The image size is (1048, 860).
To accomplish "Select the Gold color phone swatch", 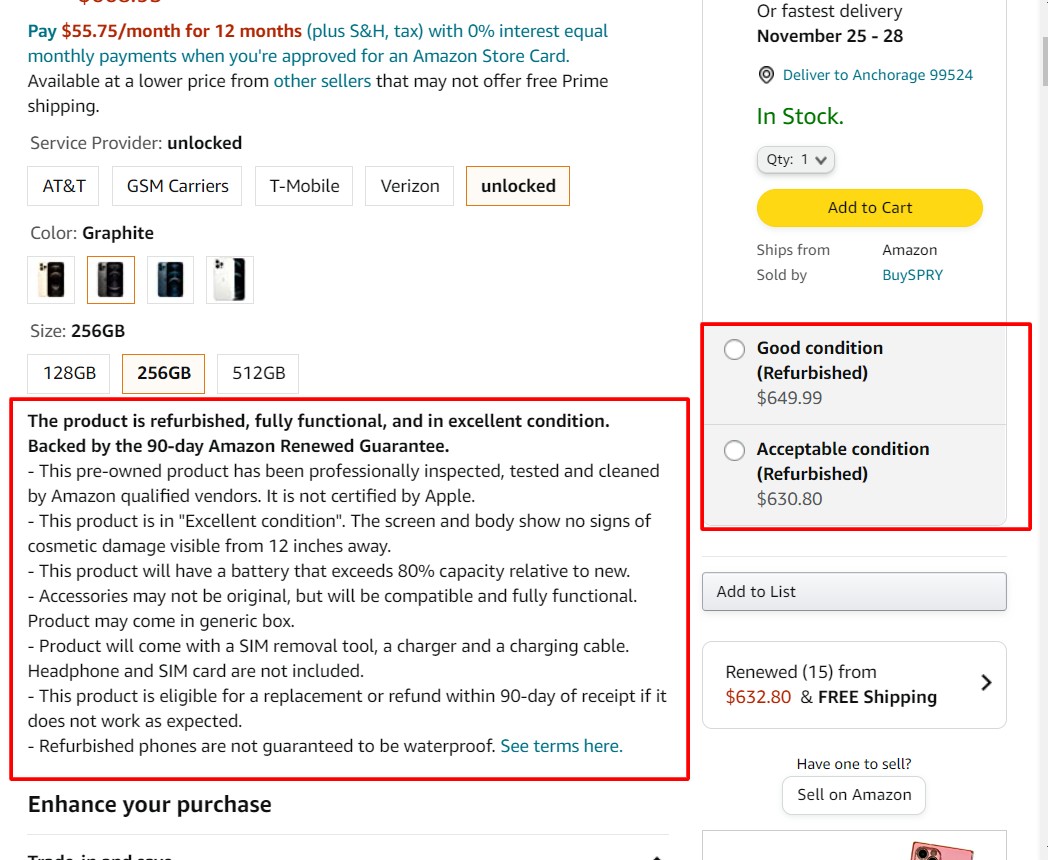I will [x=51, y=279].
